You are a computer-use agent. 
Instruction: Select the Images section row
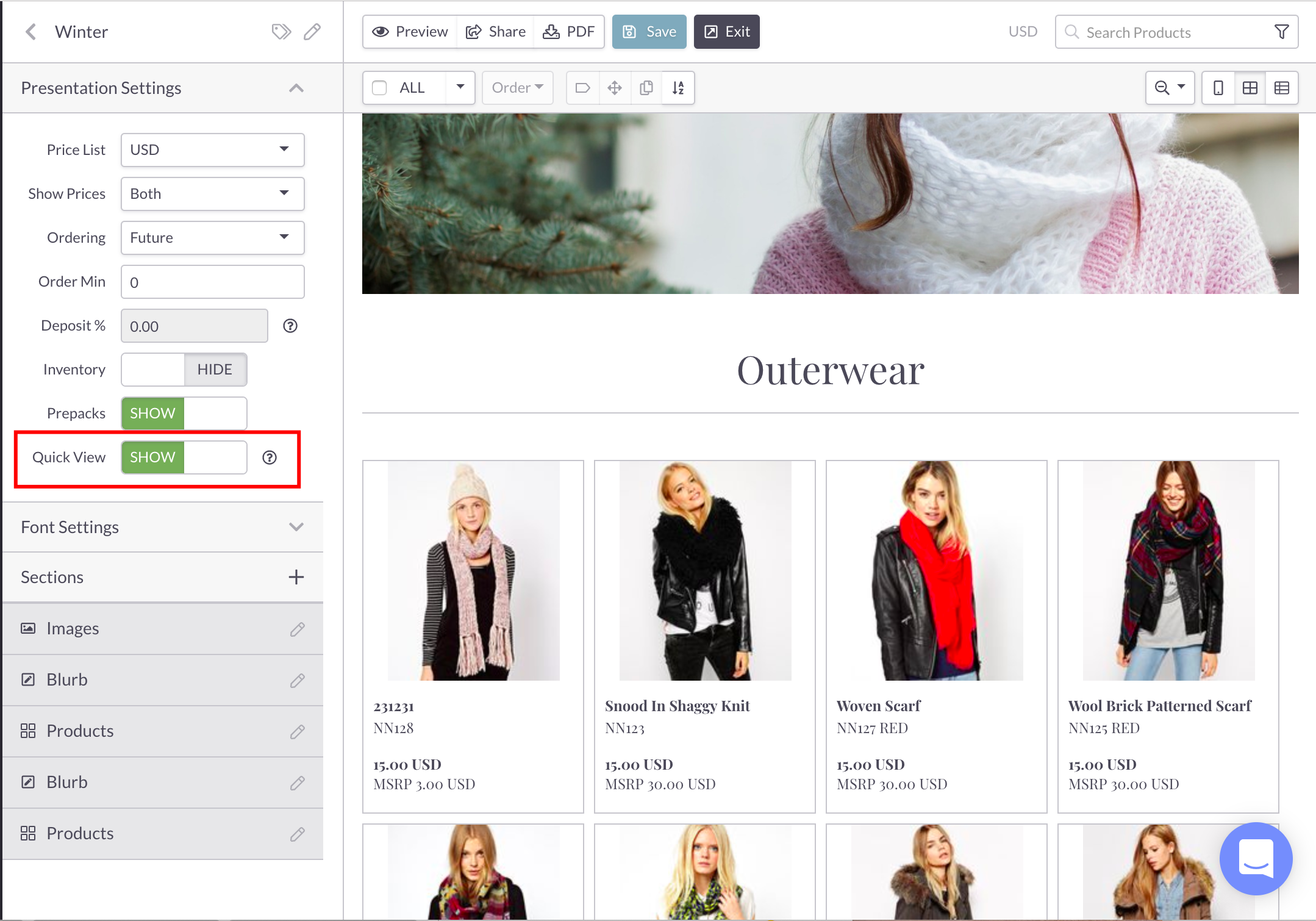click(x=163, y=629)
